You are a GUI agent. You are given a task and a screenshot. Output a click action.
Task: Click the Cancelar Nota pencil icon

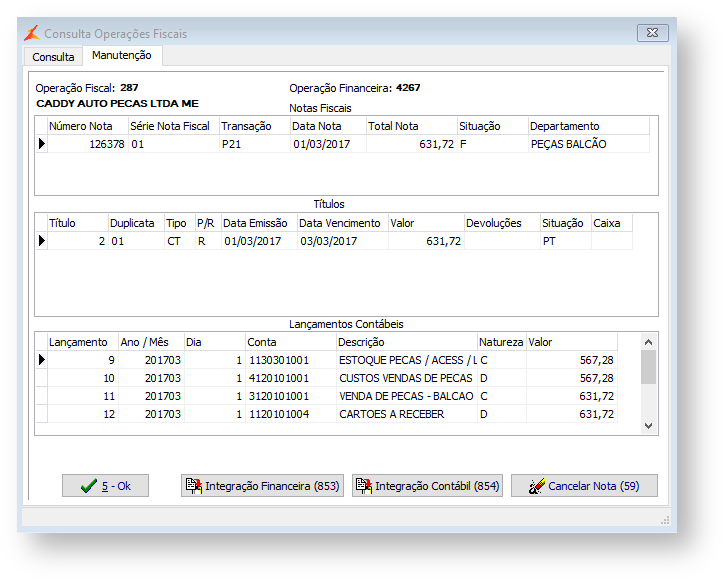click(x=536, y=486)
